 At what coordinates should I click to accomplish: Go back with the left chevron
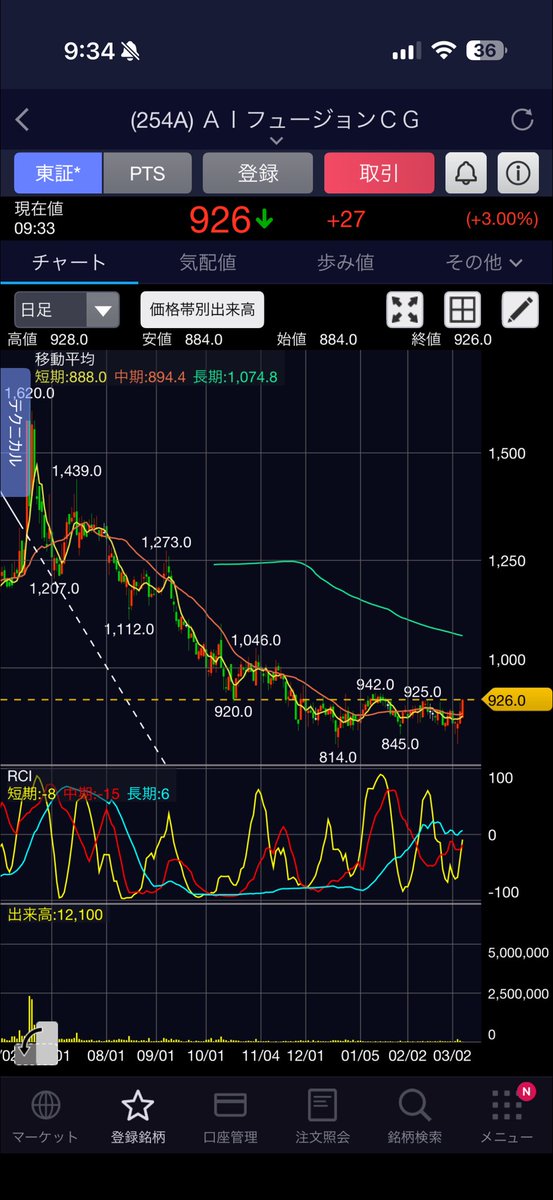(22, 120)
